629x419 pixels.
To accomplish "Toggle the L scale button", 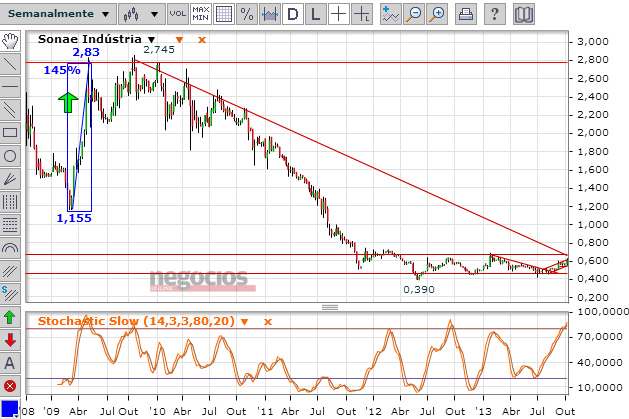I will (316, 14).
